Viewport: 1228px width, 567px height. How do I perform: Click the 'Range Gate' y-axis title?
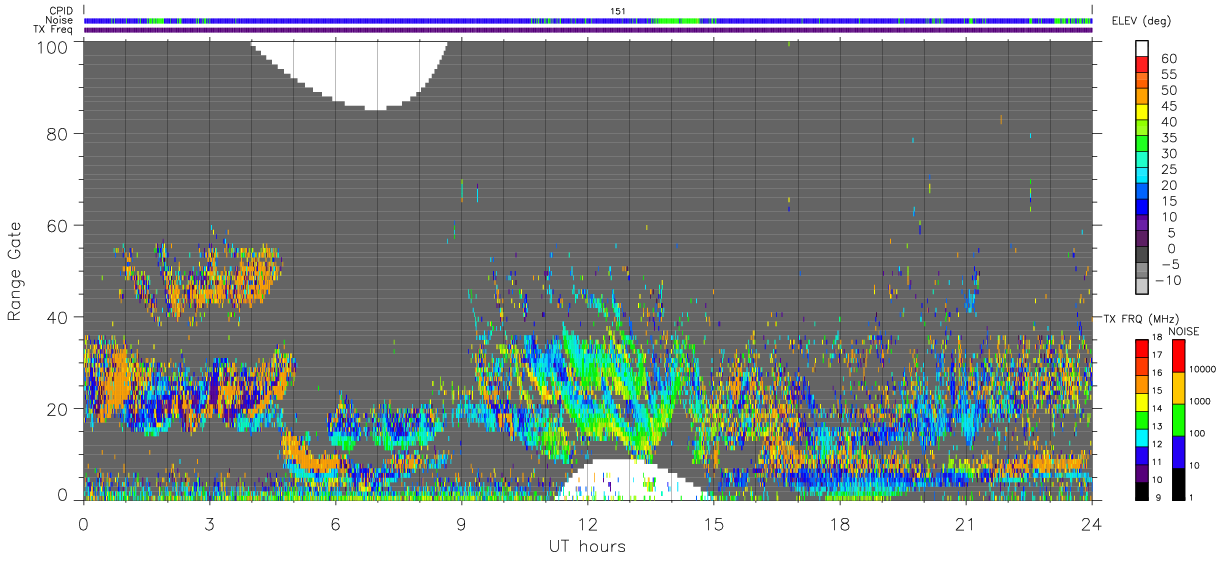pyautogui.click(x=15, y=270)
